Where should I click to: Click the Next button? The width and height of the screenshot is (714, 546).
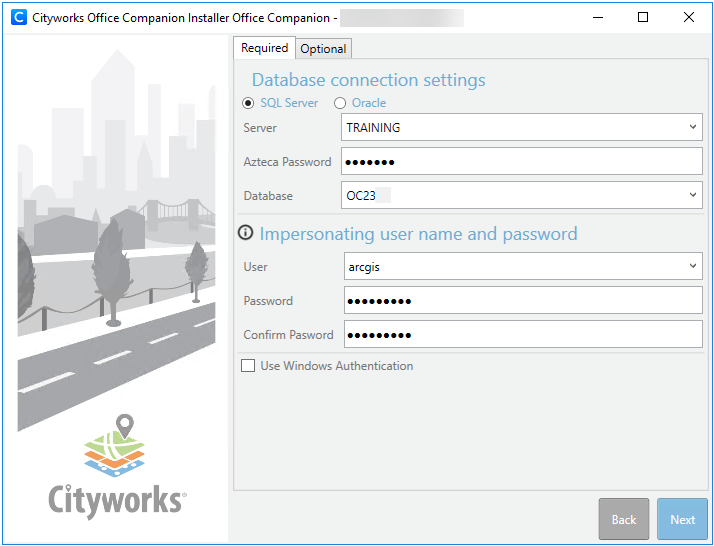pyautogui.click(x=682, y=519)
